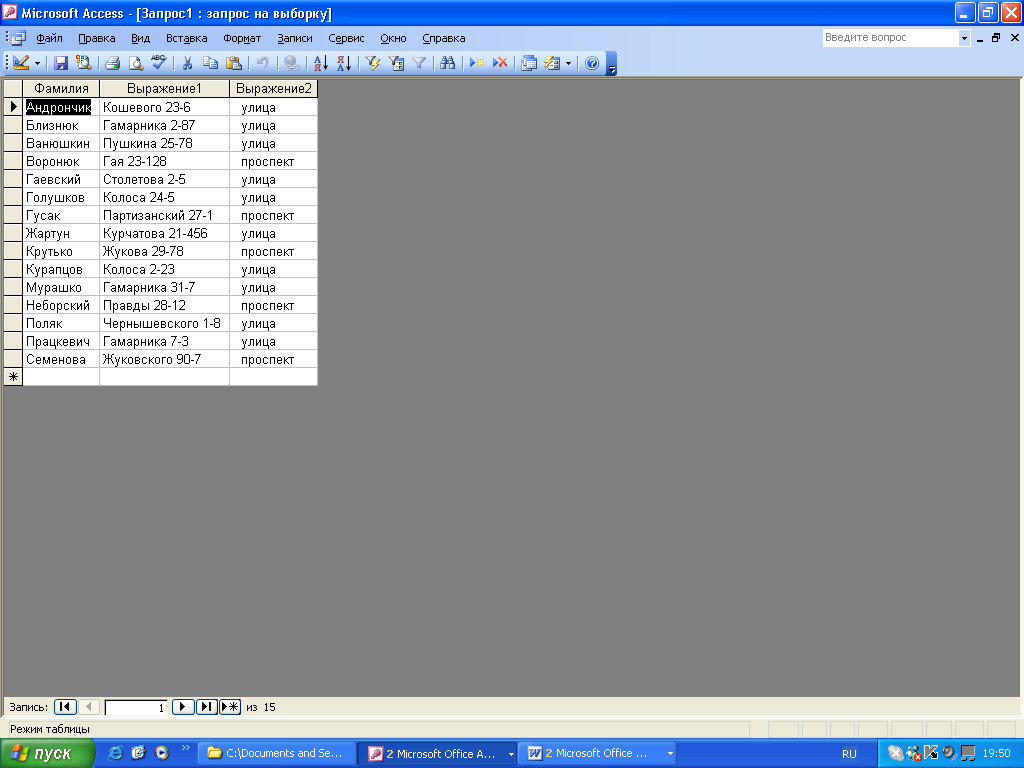Open the пуск Start button
The image size is (1024, 768).
(47, 754)
